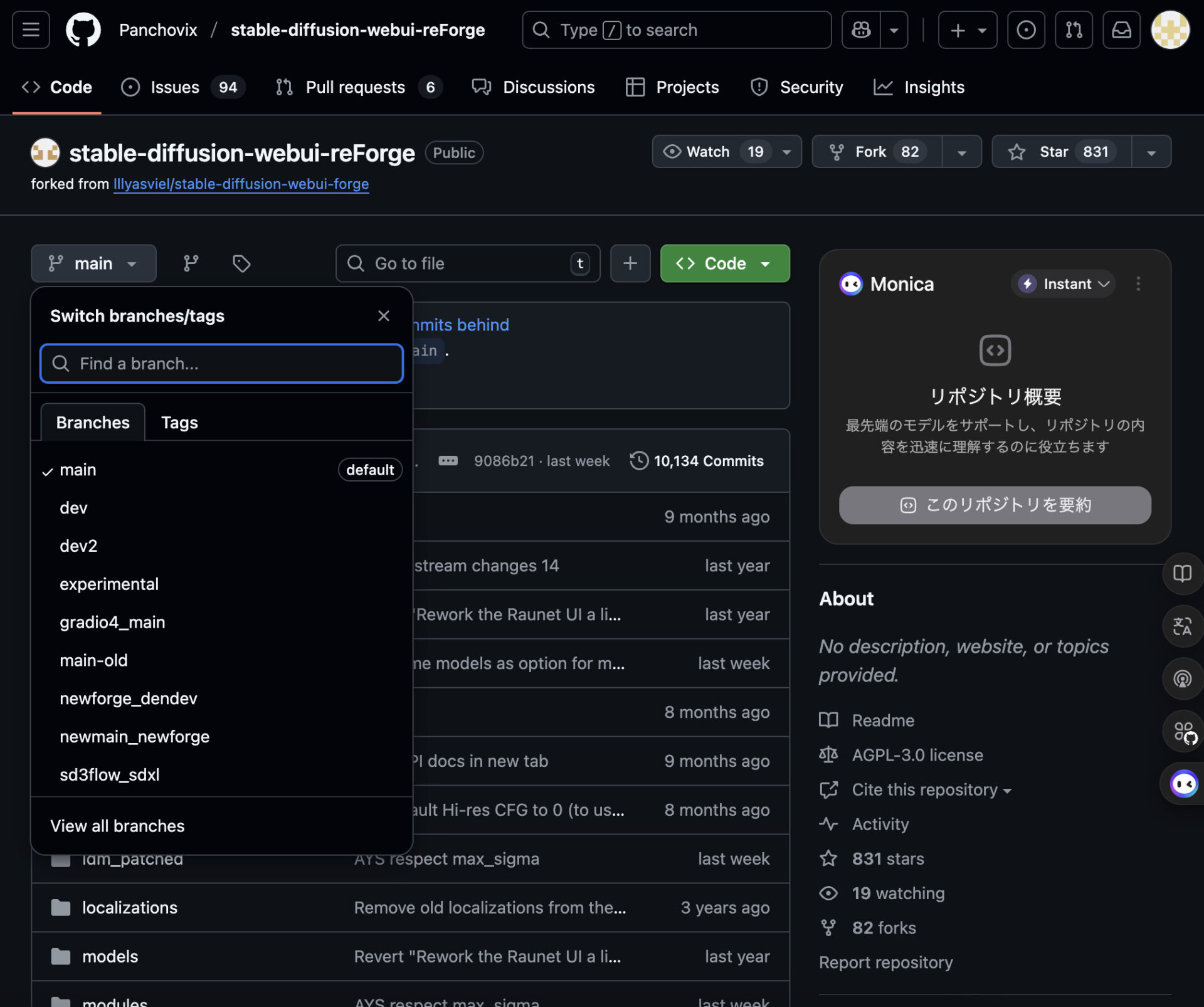Open the Pull requests tab
Screen dimensions: 1204x1007
355,87
